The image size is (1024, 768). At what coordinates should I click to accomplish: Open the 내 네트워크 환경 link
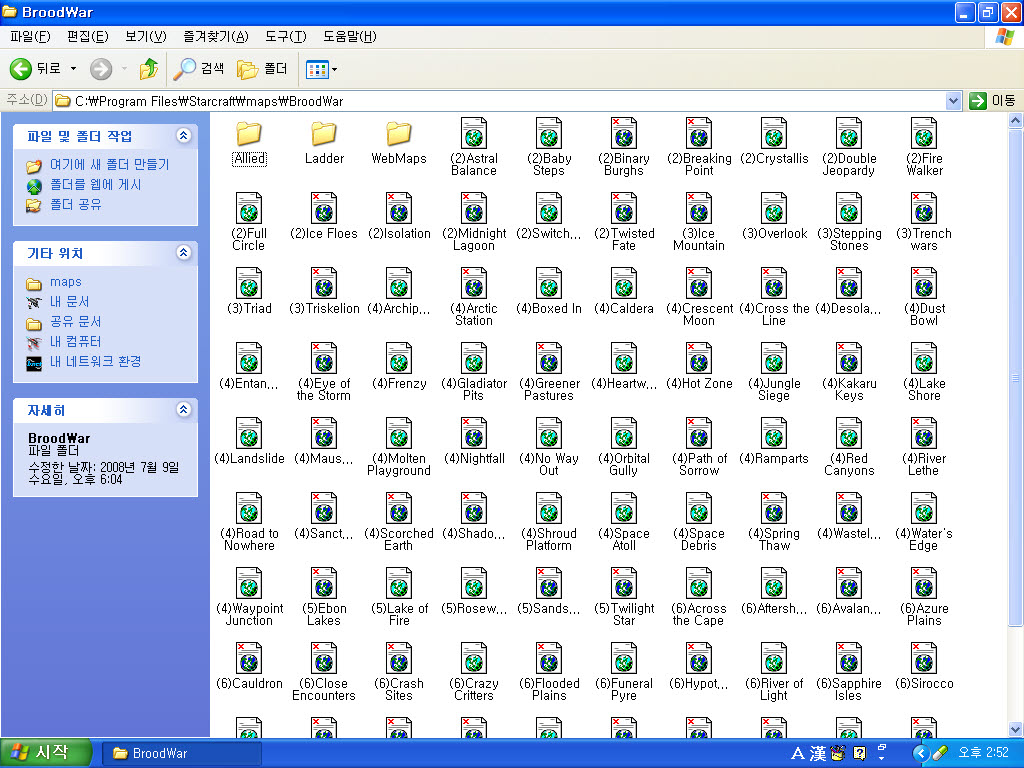click(95, 361)
